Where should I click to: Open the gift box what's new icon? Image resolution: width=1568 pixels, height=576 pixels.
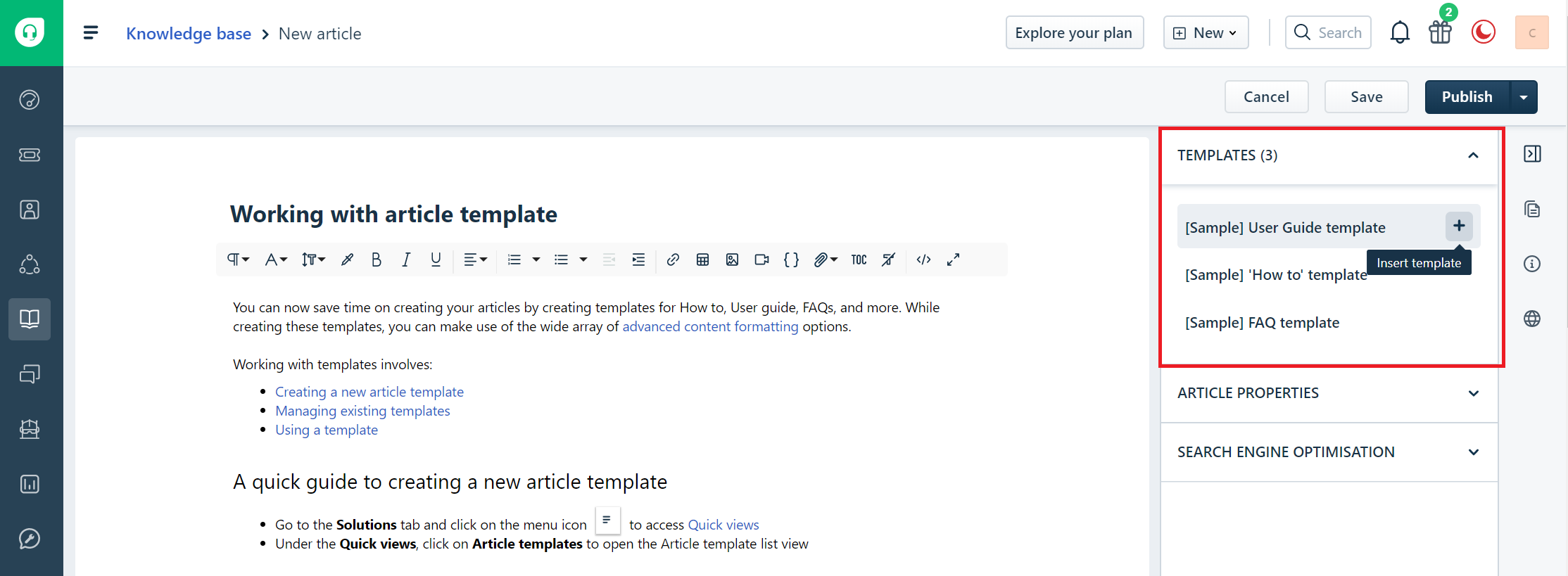pos(1440,32)
